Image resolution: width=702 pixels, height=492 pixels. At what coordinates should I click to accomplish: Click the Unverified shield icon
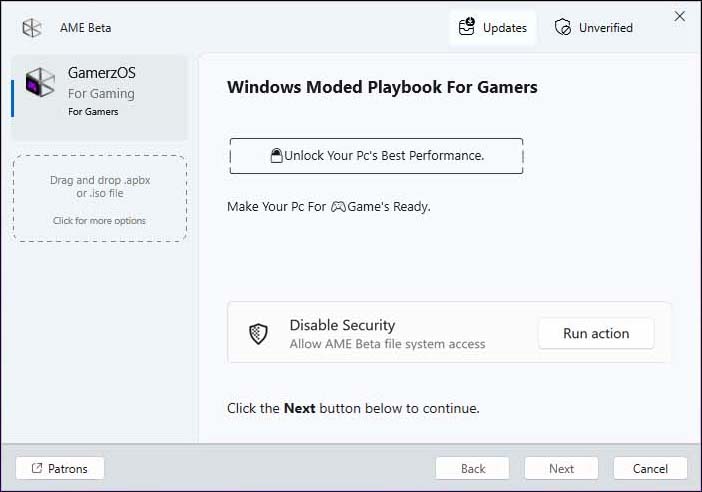coord(563,27)
